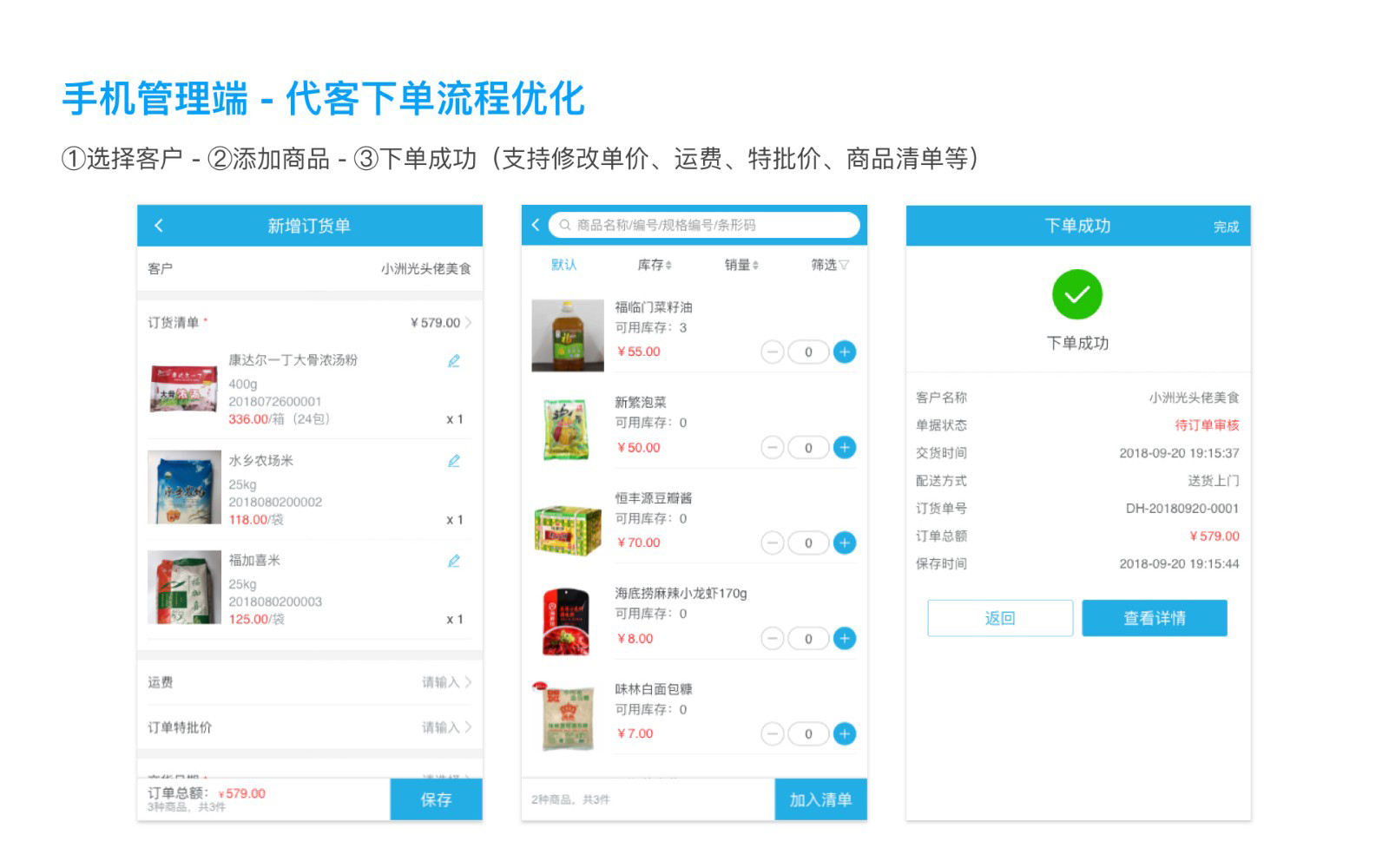Viewport: 1389px width, 868px height.
Task: Click 查看详情 on success page
Action: point(1154,618)
